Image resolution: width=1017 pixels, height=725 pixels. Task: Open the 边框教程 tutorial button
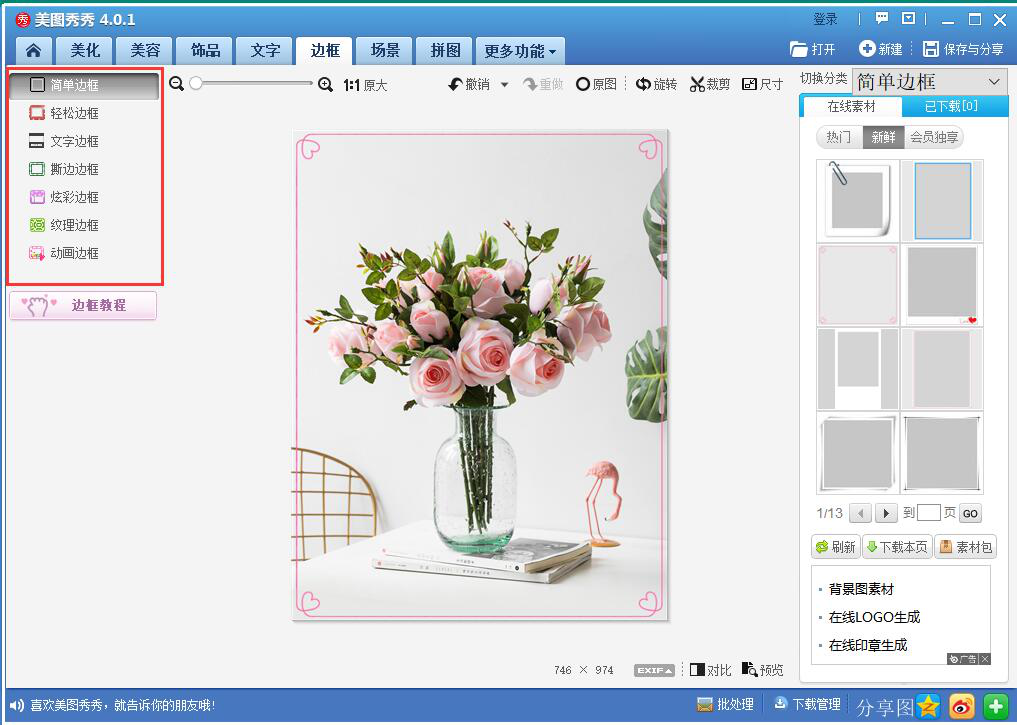(x=83, y=305)
